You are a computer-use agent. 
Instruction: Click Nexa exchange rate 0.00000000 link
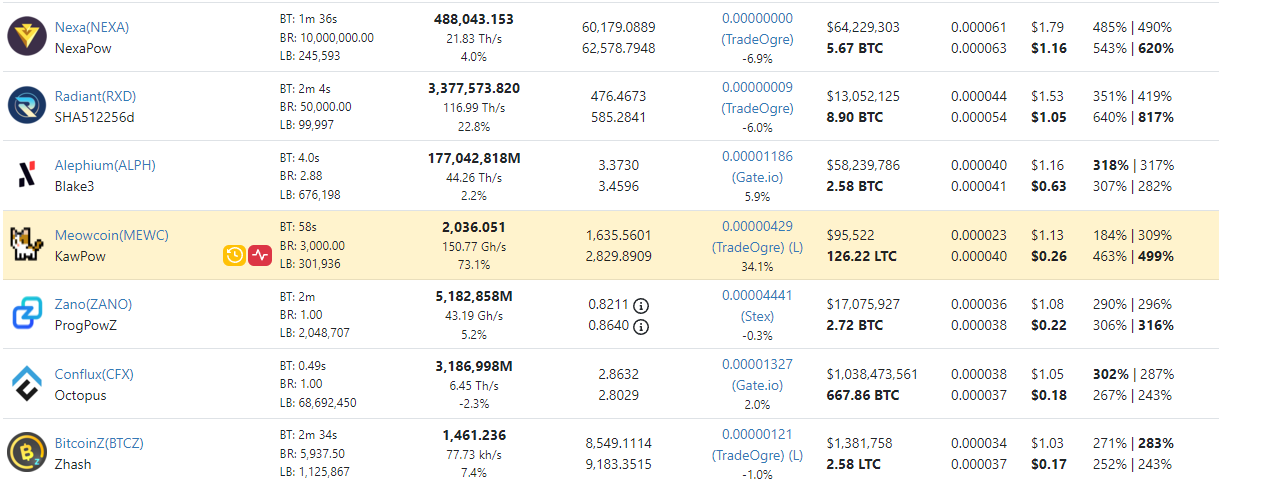tap(757, 18)
